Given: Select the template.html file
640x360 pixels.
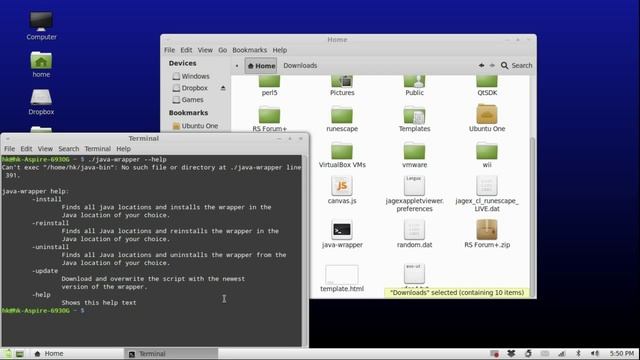Looking at the screenshot, I should (x=342, y=278).
